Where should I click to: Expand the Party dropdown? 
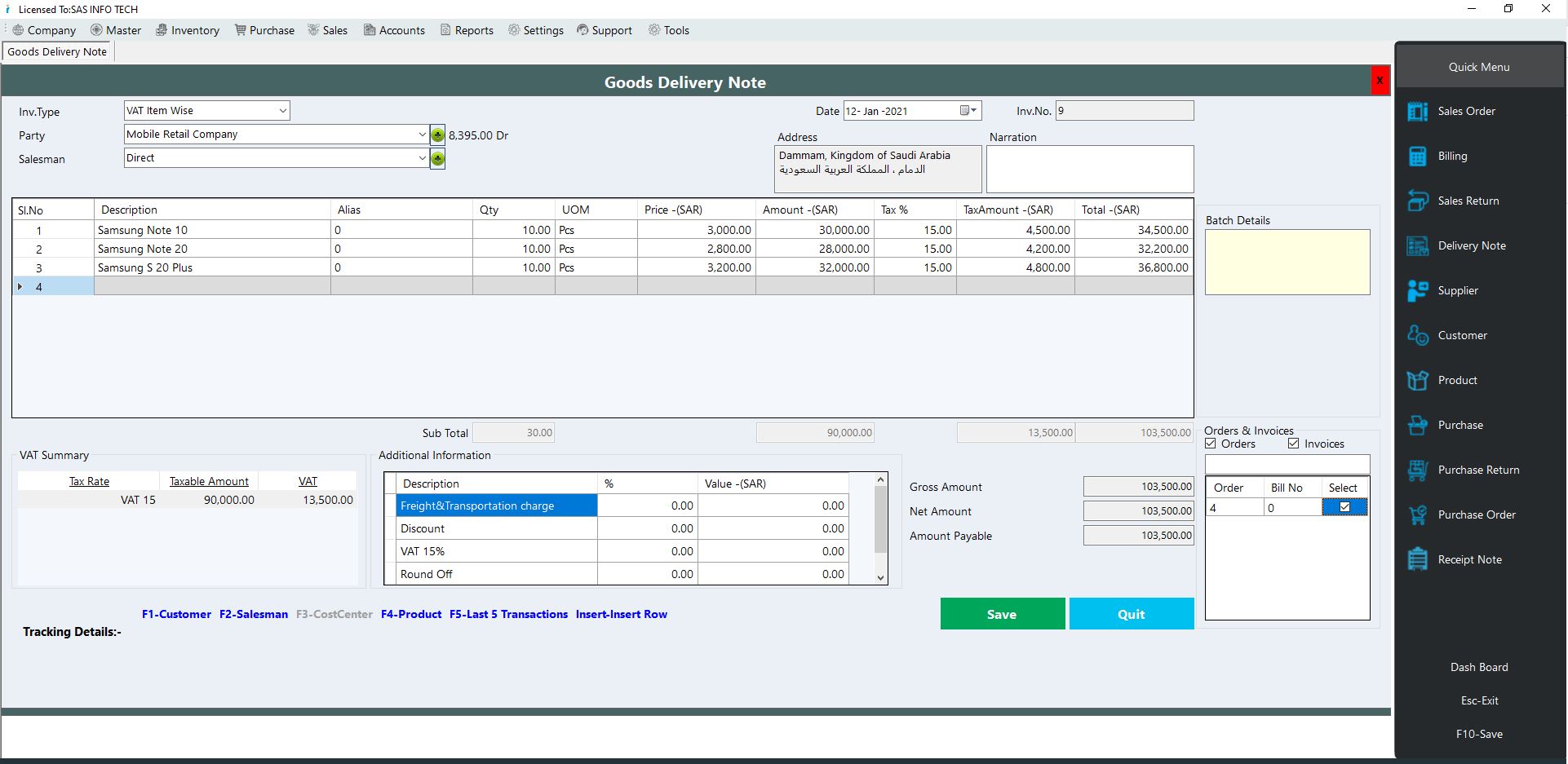422,135
